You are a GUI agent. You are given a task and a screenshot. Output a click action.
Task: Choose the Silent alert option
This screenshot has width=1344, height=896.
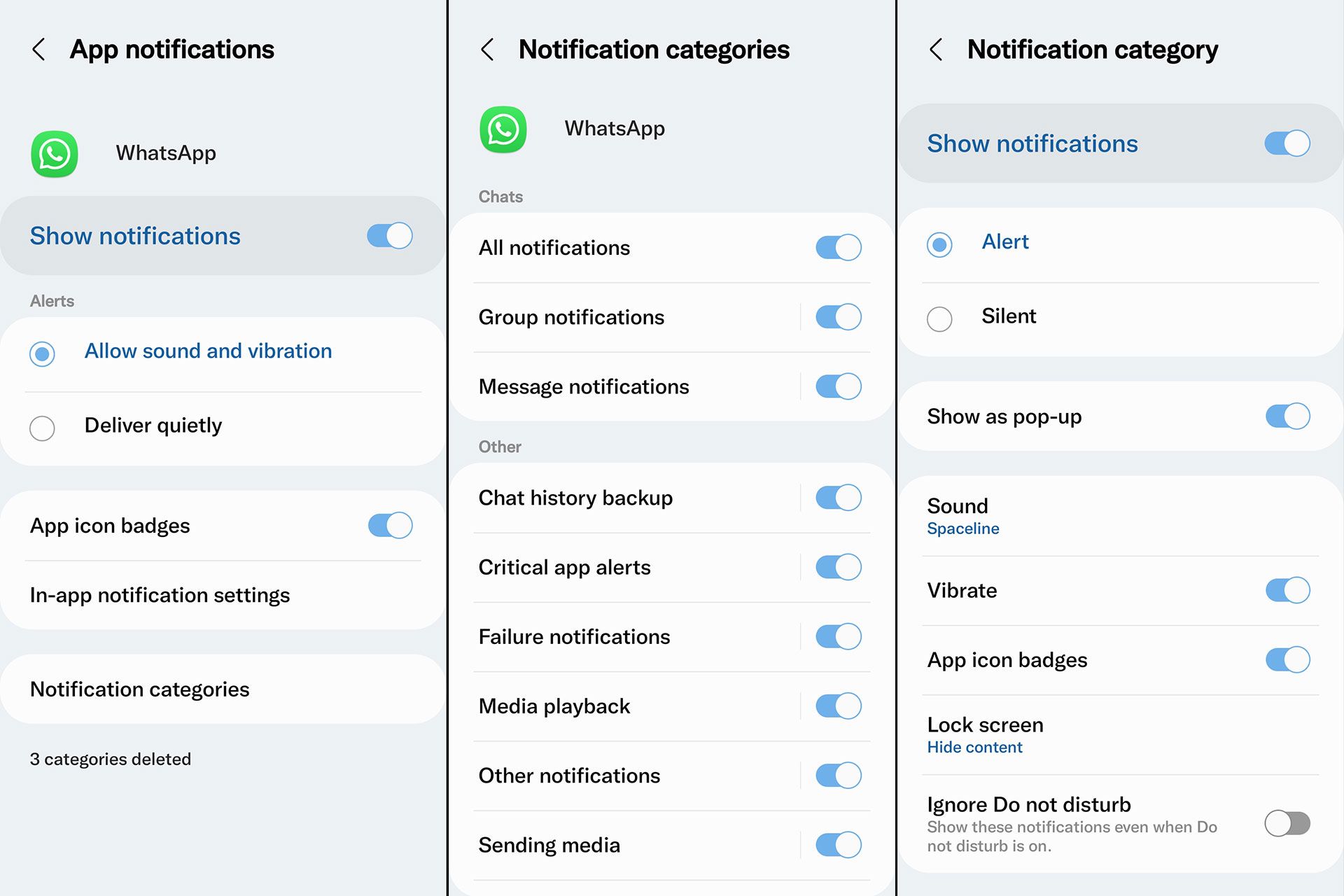pyautogui.click(x=939, y=318)
